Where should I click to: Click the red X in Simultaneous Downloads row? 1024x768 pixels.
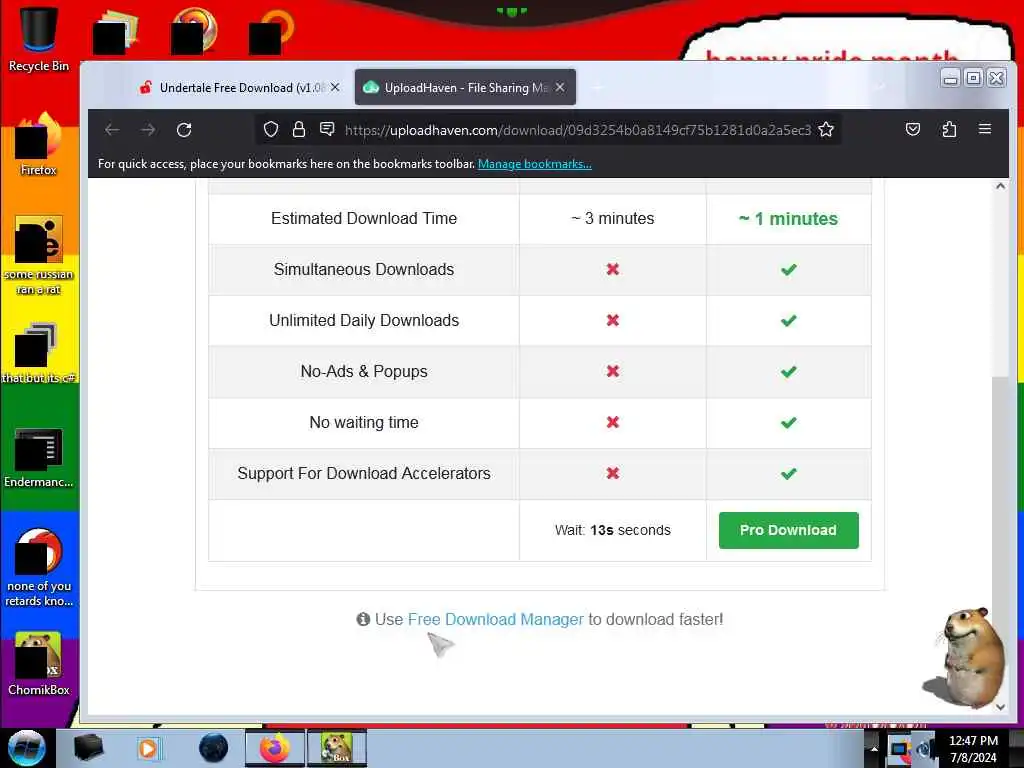tap(613, 269)
